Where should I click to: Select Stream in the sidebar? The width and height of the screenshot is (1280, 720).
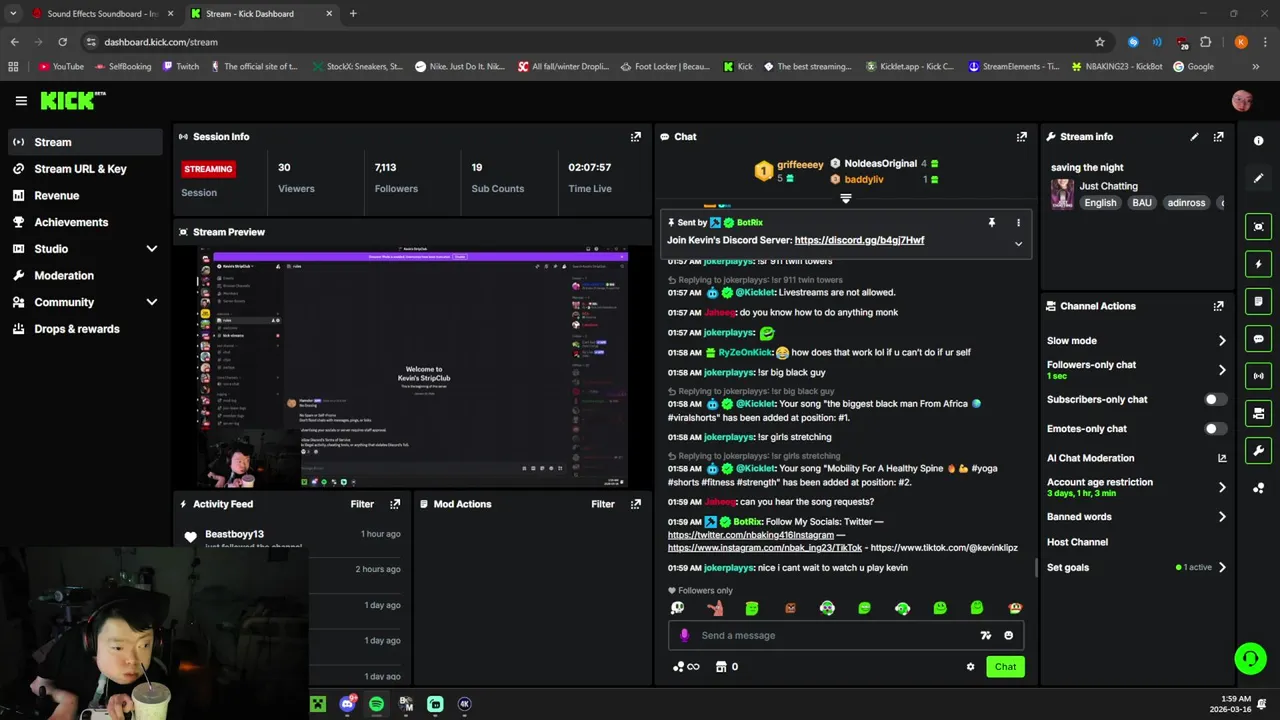point(85,142)
